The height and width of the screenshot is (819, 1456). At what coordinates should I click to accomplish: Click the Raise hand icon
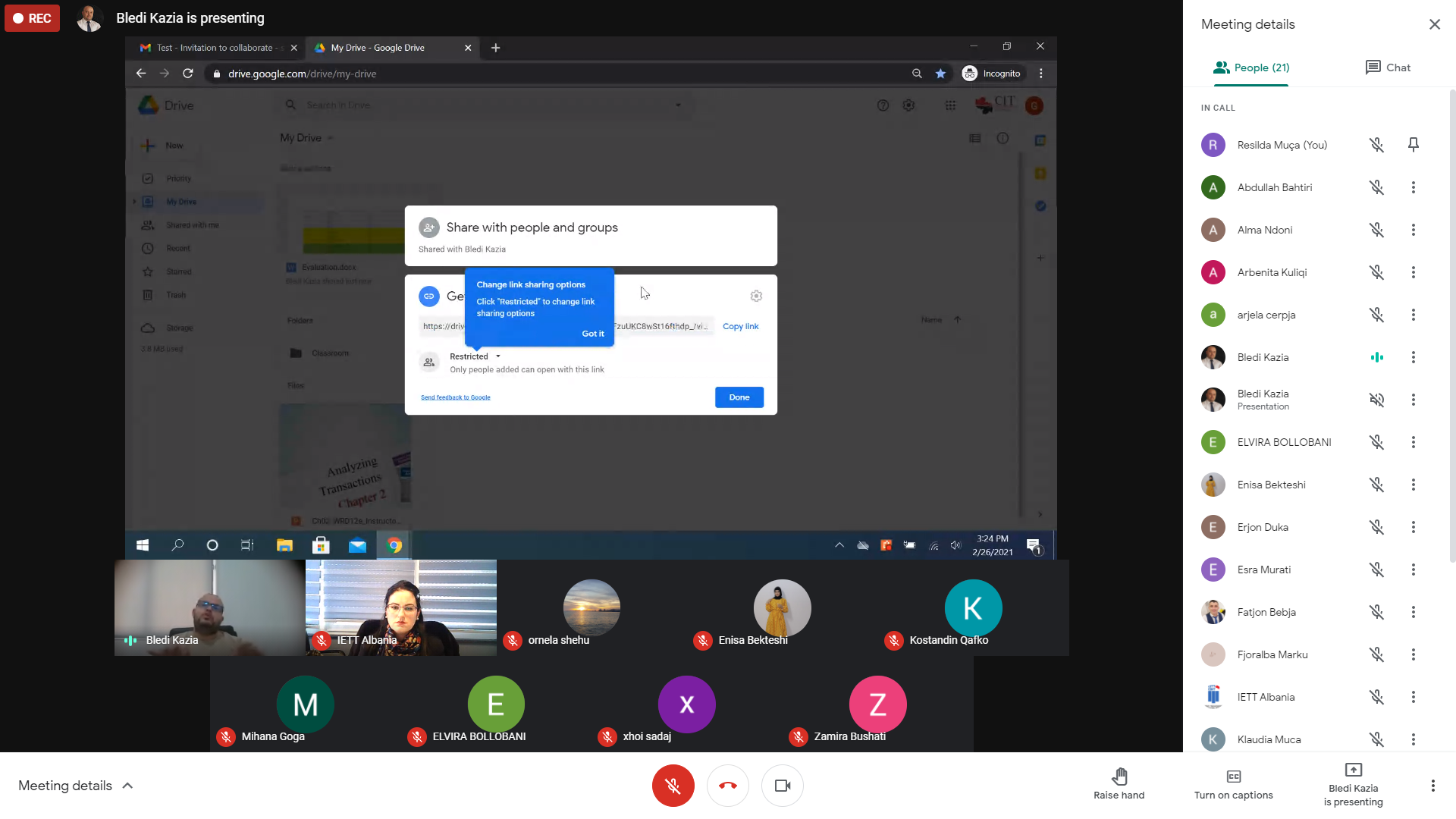click(1119, 777)
